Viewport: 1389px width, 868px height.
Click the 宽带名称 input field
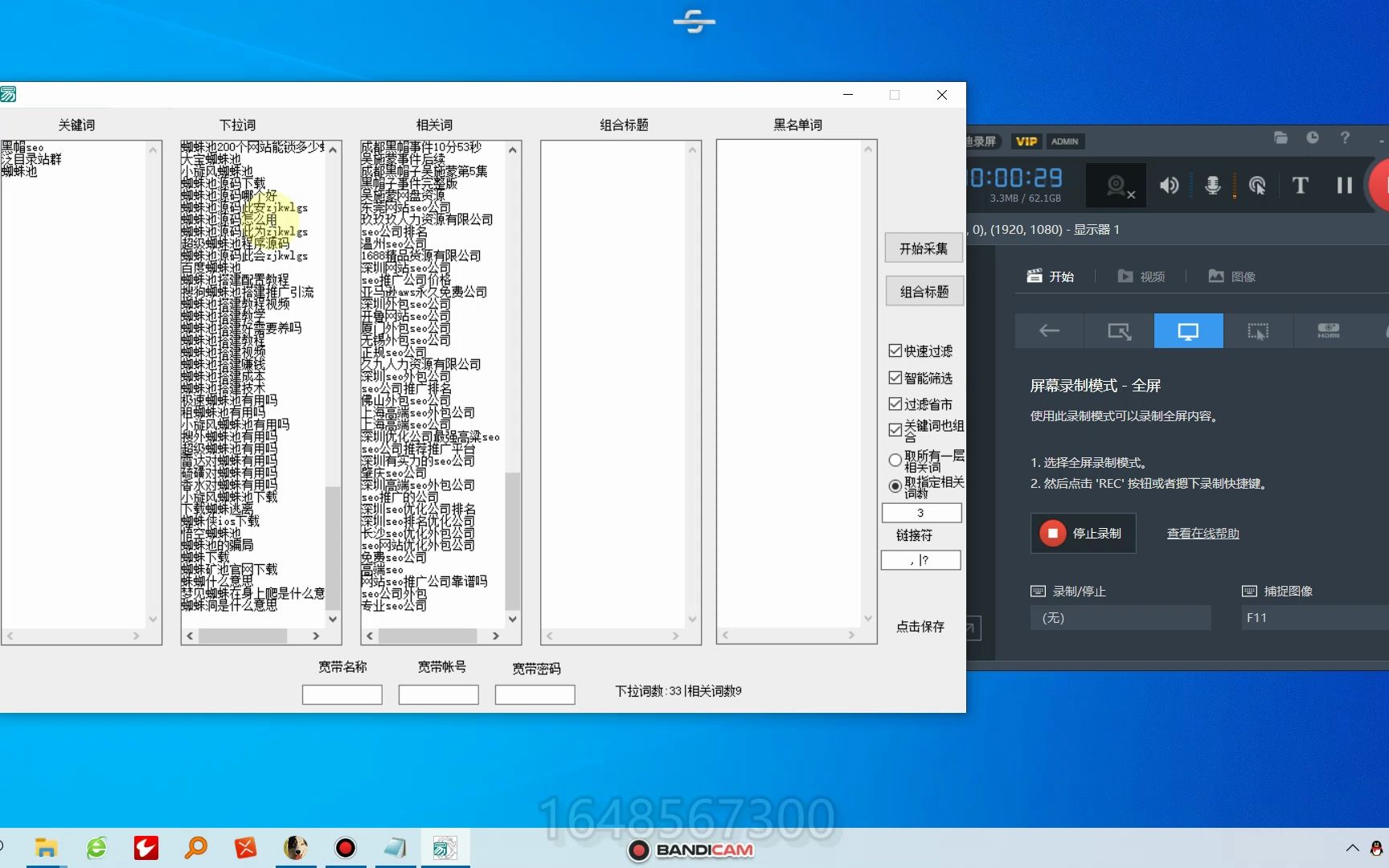(342, 694)
